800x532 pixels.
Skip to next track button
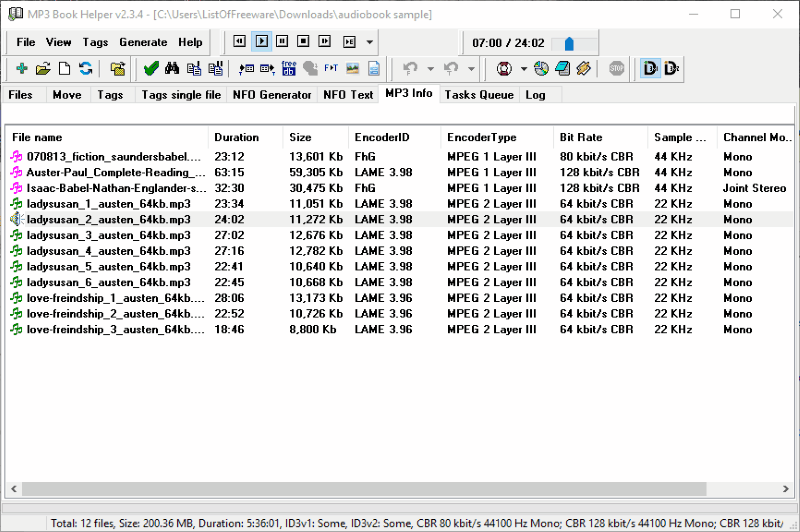pos(324,41)
